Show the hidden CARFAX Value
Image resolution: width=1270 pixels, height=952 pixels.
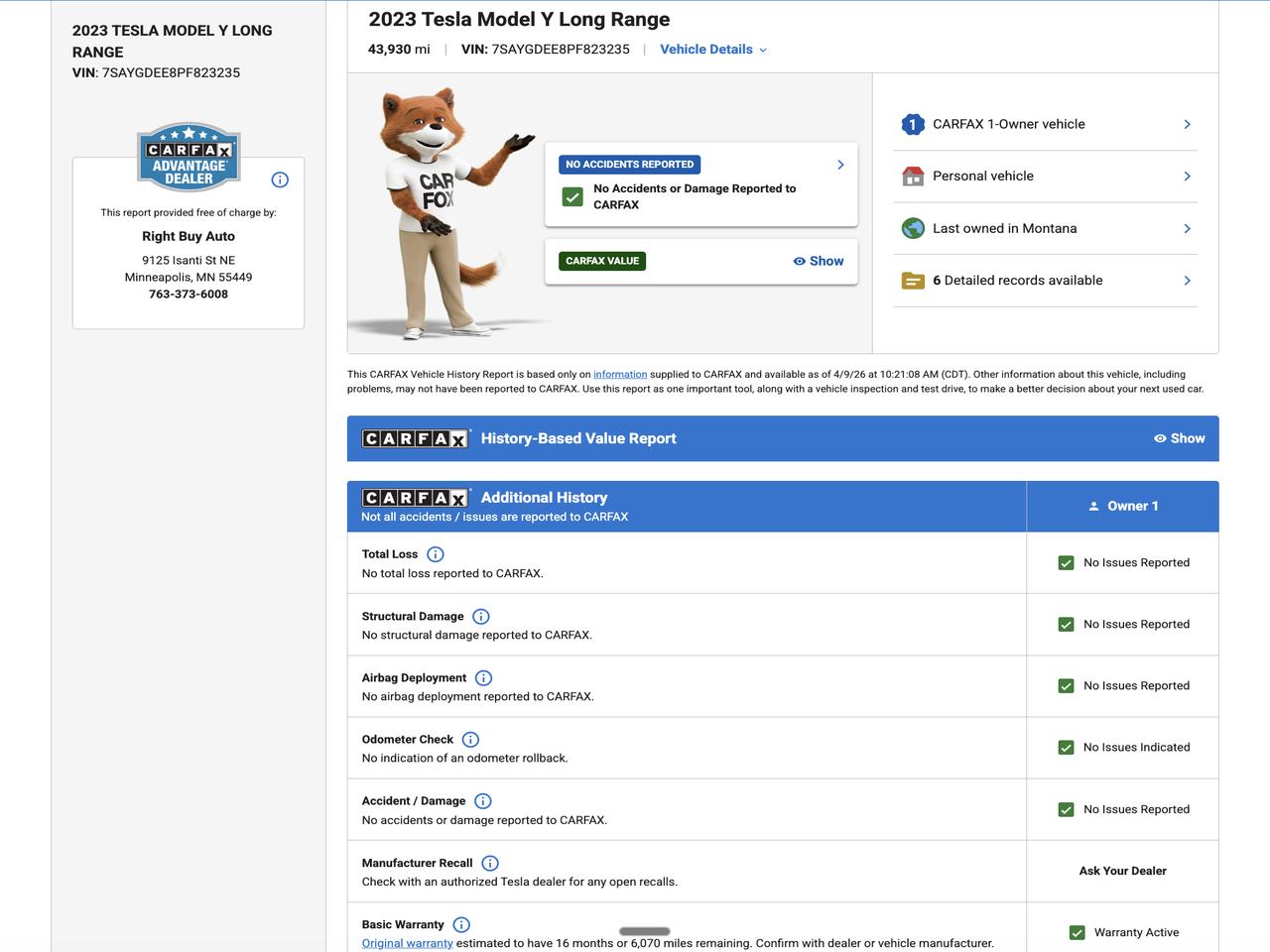818,261
